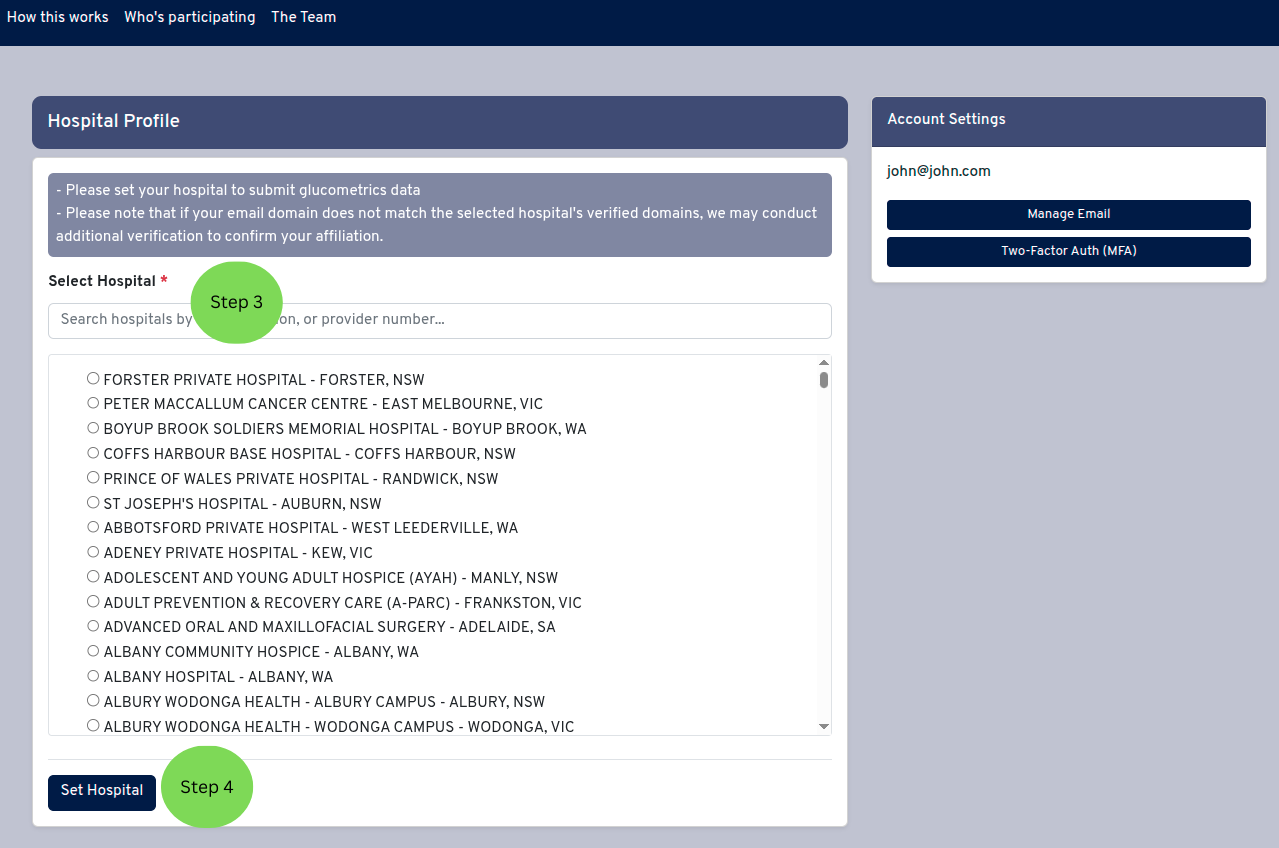Choose Peter MacCallum Cancer Centre option

93,403
